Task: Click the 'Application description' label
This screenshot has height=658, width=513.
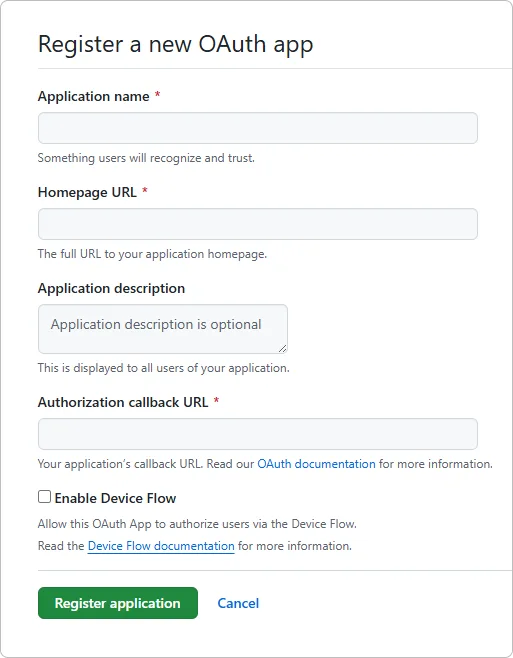Action: [x=111, y=288]
